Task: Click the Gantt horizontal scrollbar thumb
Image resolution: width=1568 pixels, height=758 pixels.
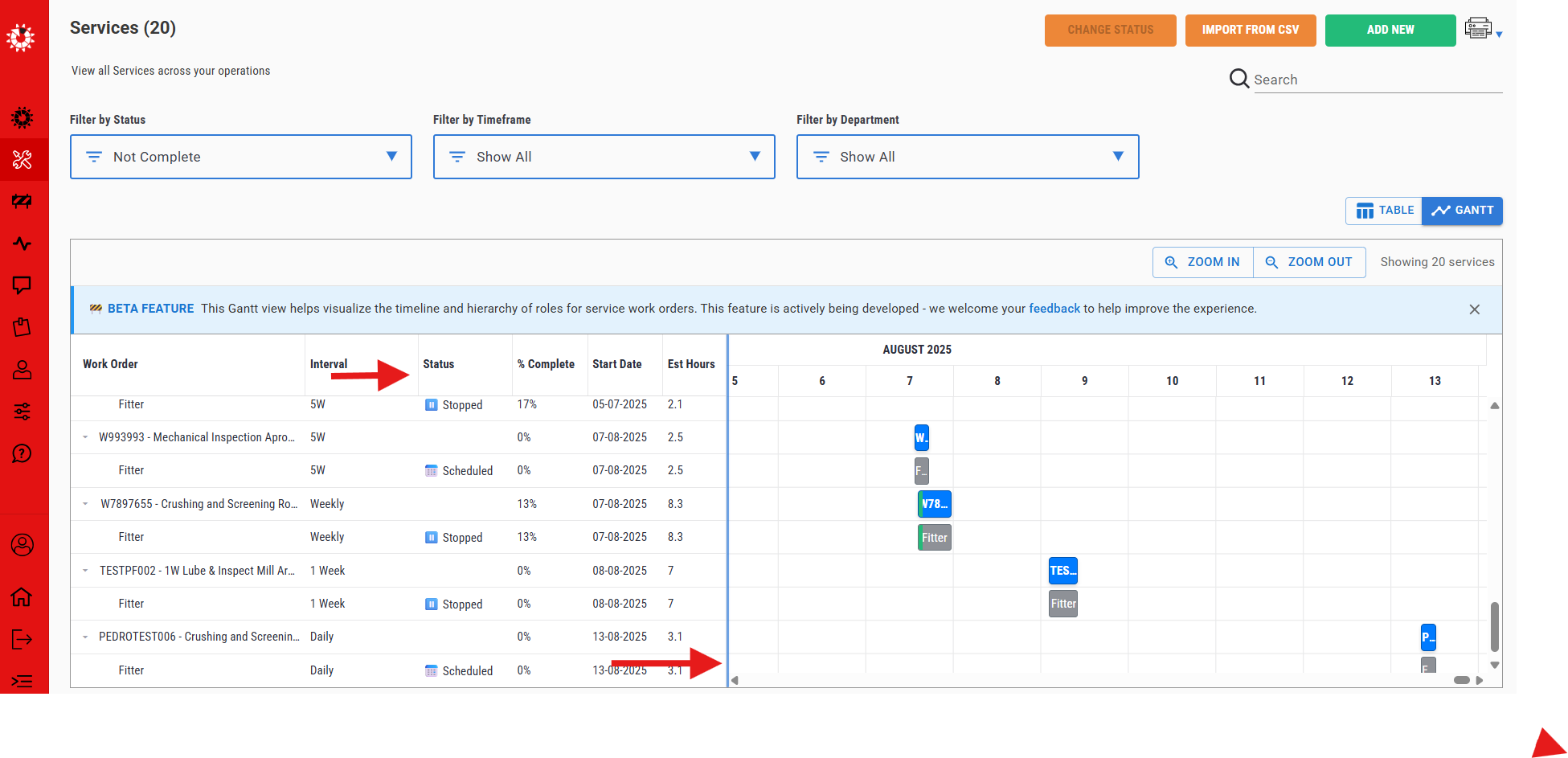Action: [x=1462, y=680]
